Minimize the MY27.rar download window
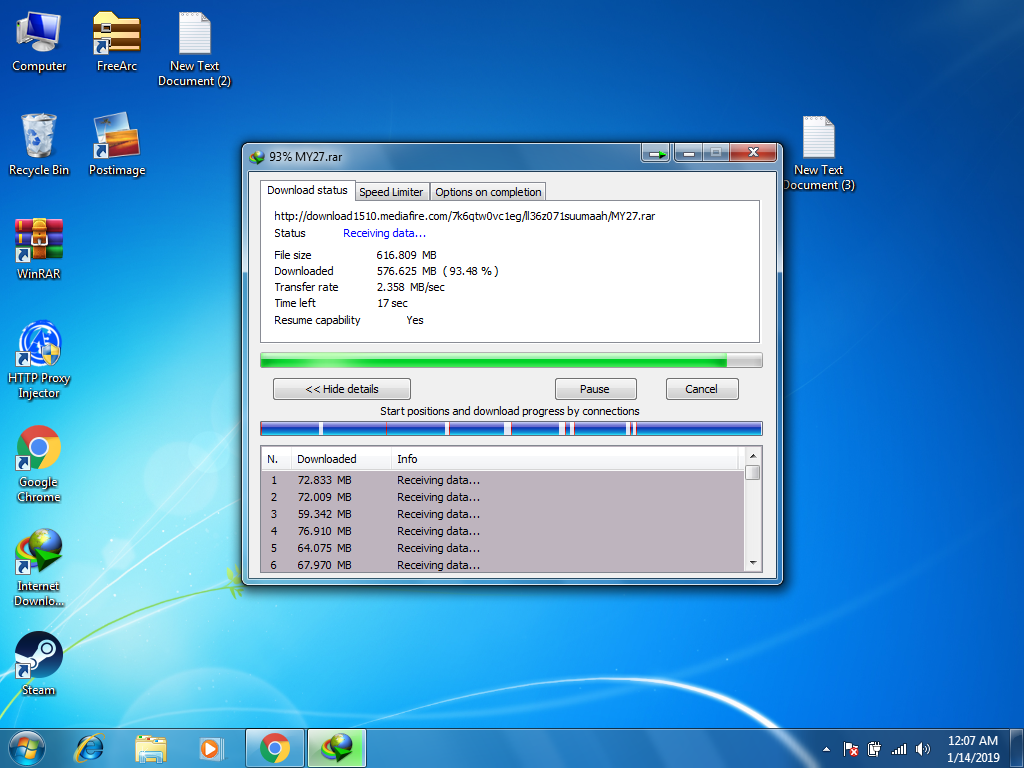 point(688,153)
